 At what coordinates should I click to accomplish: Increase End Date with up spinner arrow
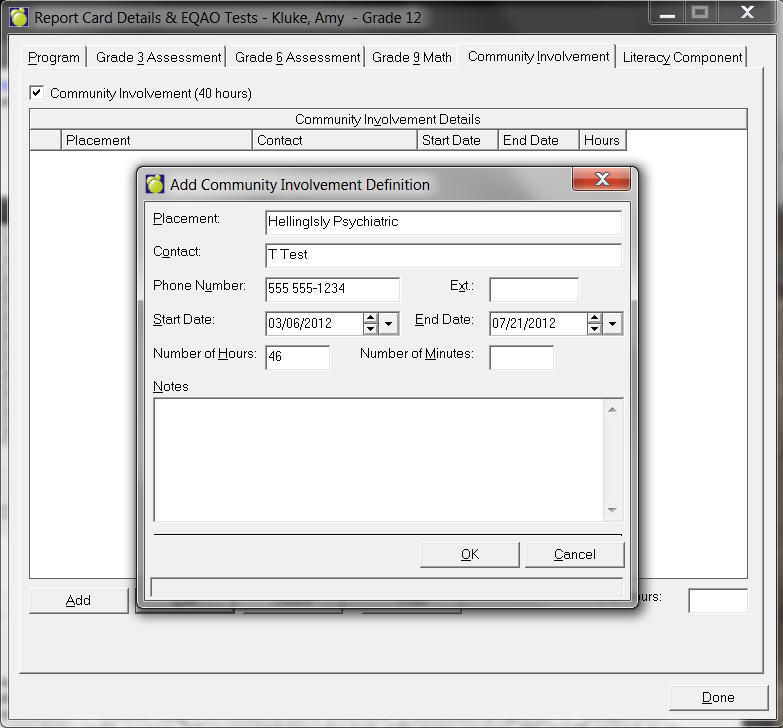coord(594,318)
